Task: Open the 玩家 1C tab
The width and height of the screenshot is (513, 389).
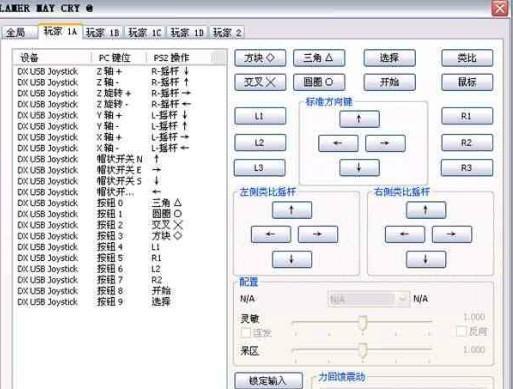Action: [145, 33]
